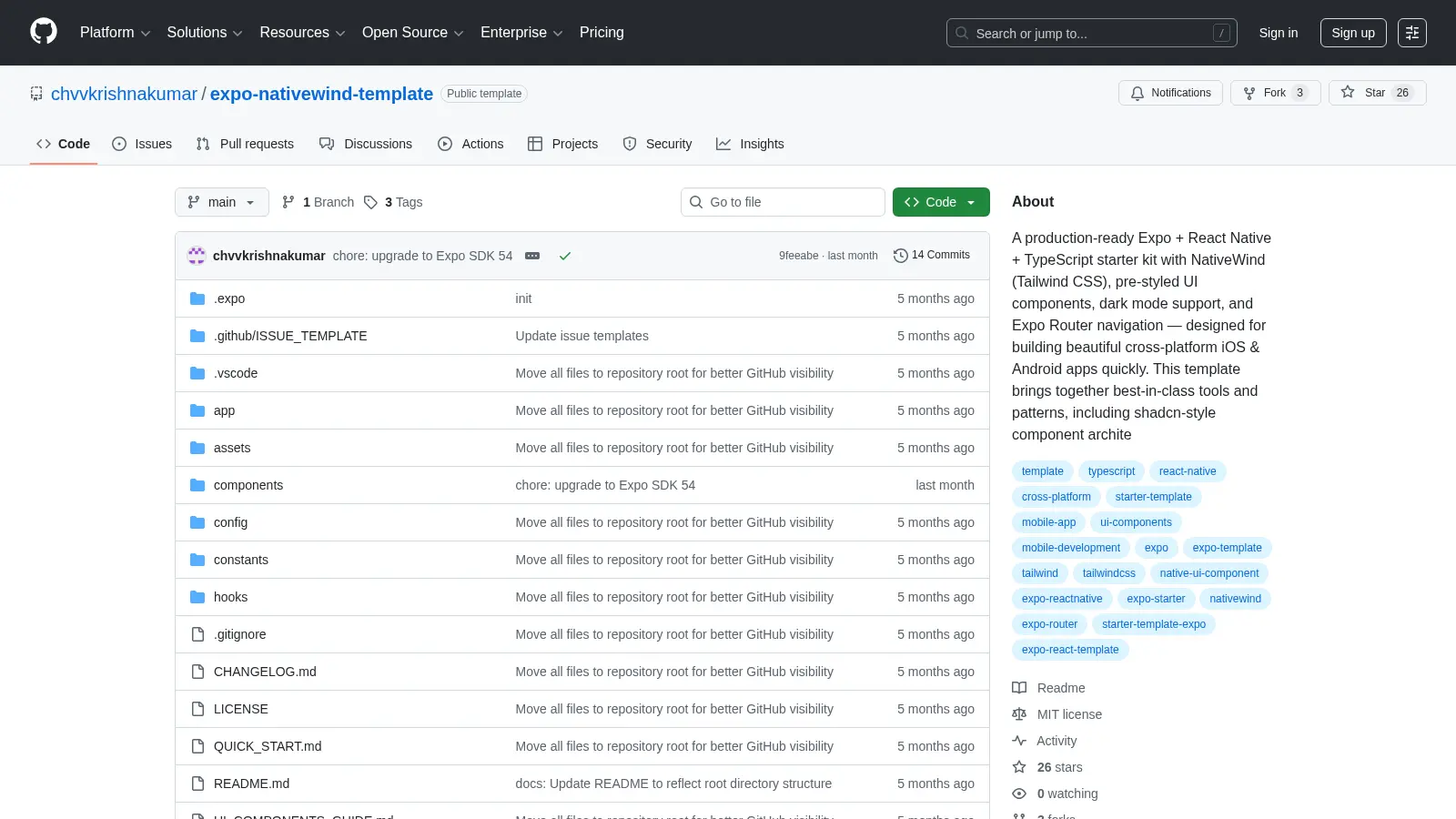Expand the Solutions menu
Screen dimensions: 1456x819
[205, 33]
